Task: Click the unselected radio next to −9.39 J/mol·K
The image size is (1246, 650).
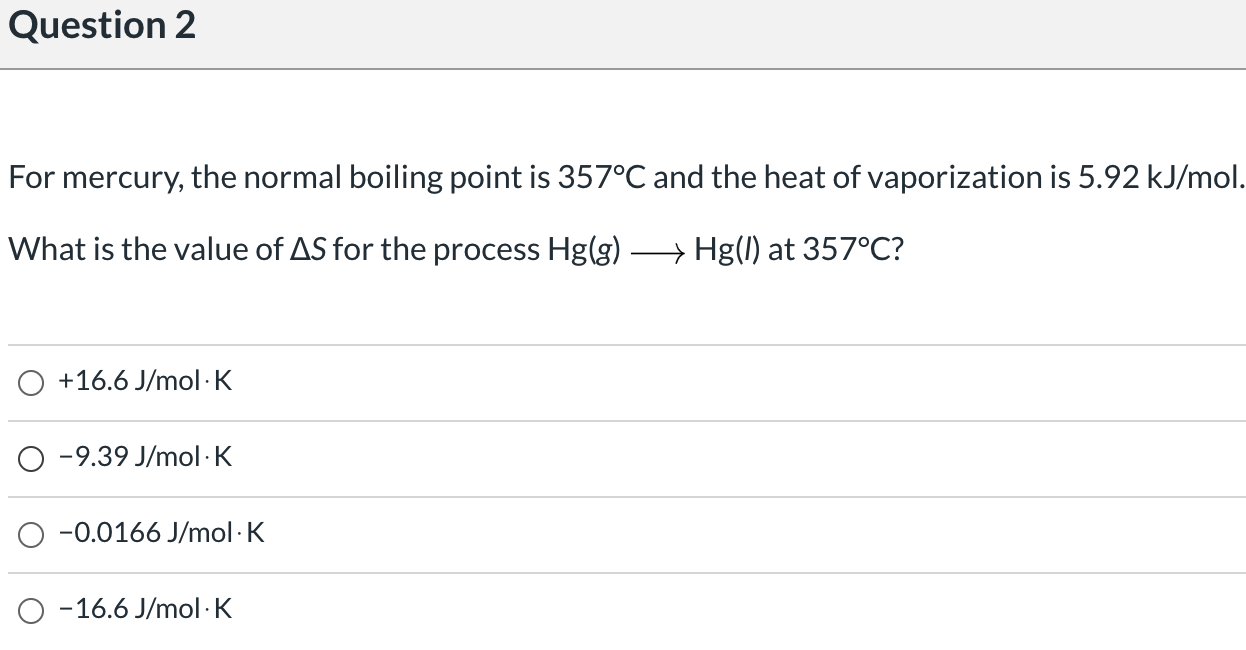Action: [31, 457]
